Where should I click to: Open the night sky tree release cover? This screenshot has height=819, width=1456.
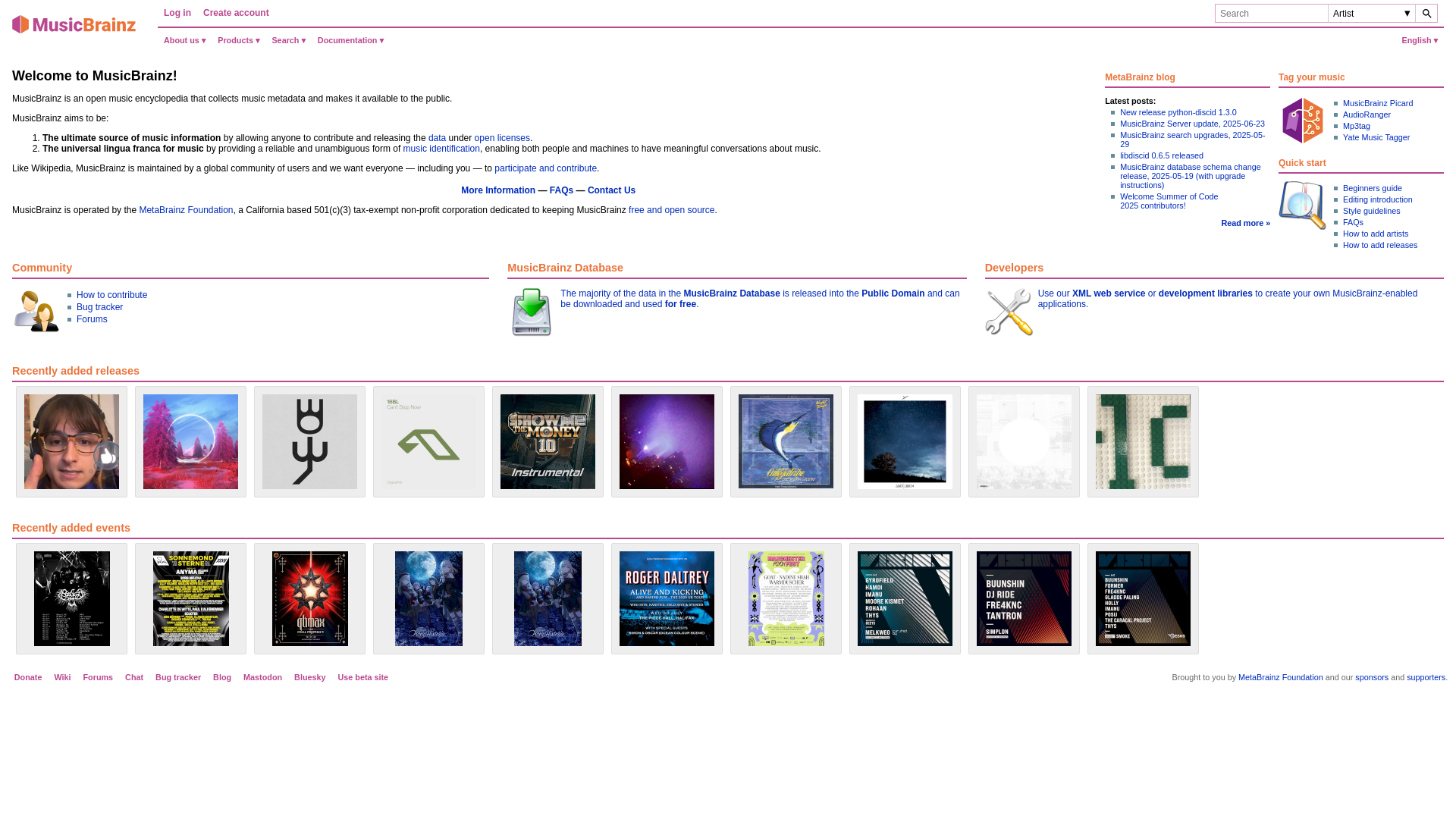pos(905,441)
